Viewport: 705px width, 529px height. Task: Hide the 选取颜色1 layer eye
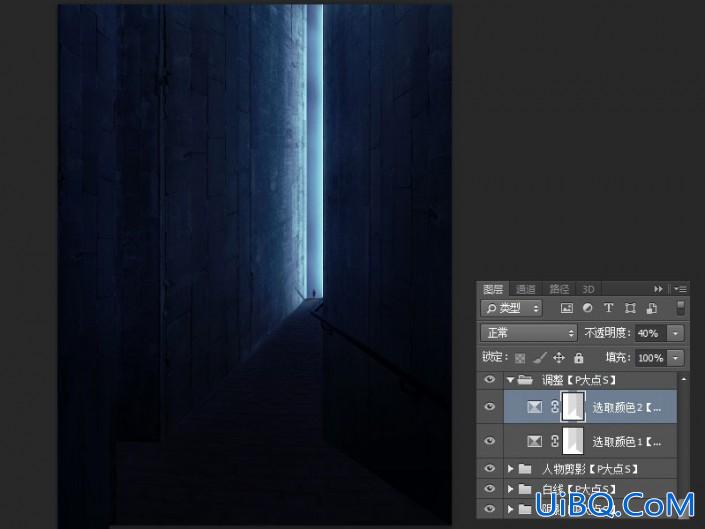point(490,441)
